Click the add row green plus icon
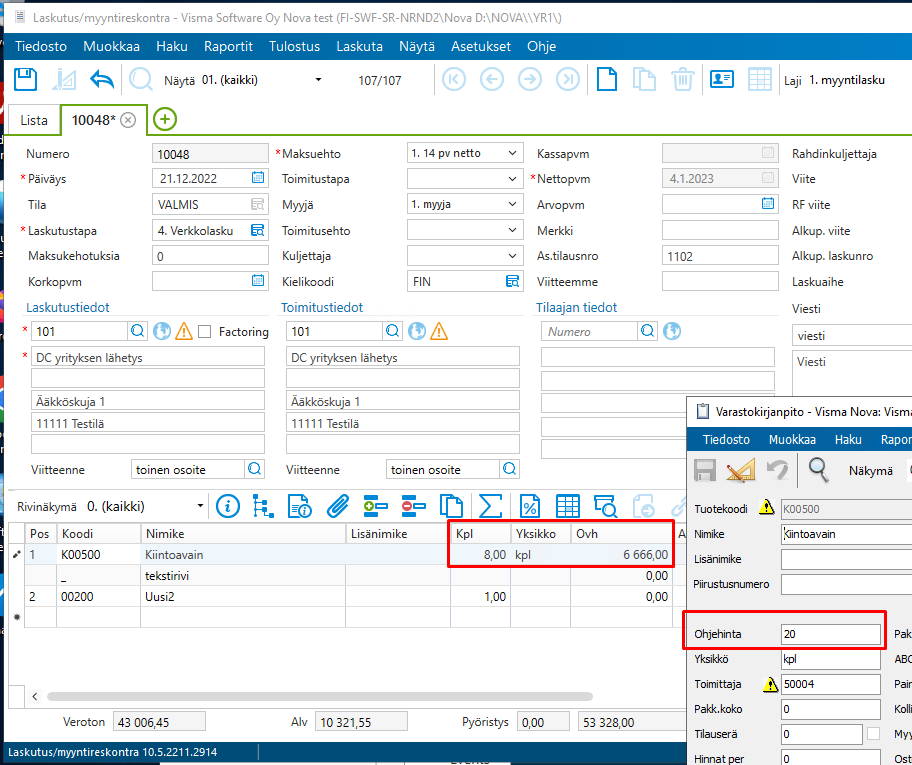The height and width of the screenshot is (765, 912). tap(376, 506)
